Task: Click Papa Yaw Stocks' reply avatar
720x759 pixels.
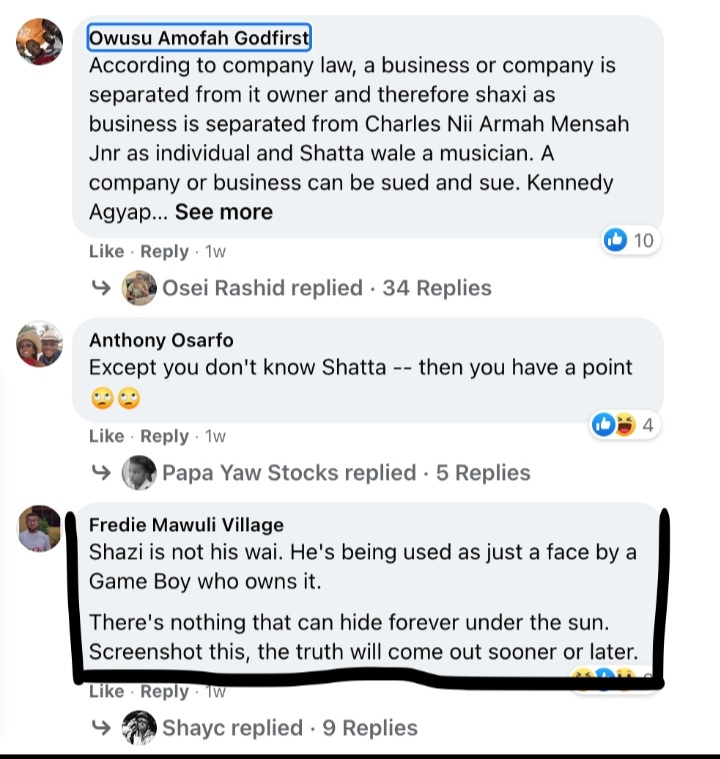Action: point(139,472)
